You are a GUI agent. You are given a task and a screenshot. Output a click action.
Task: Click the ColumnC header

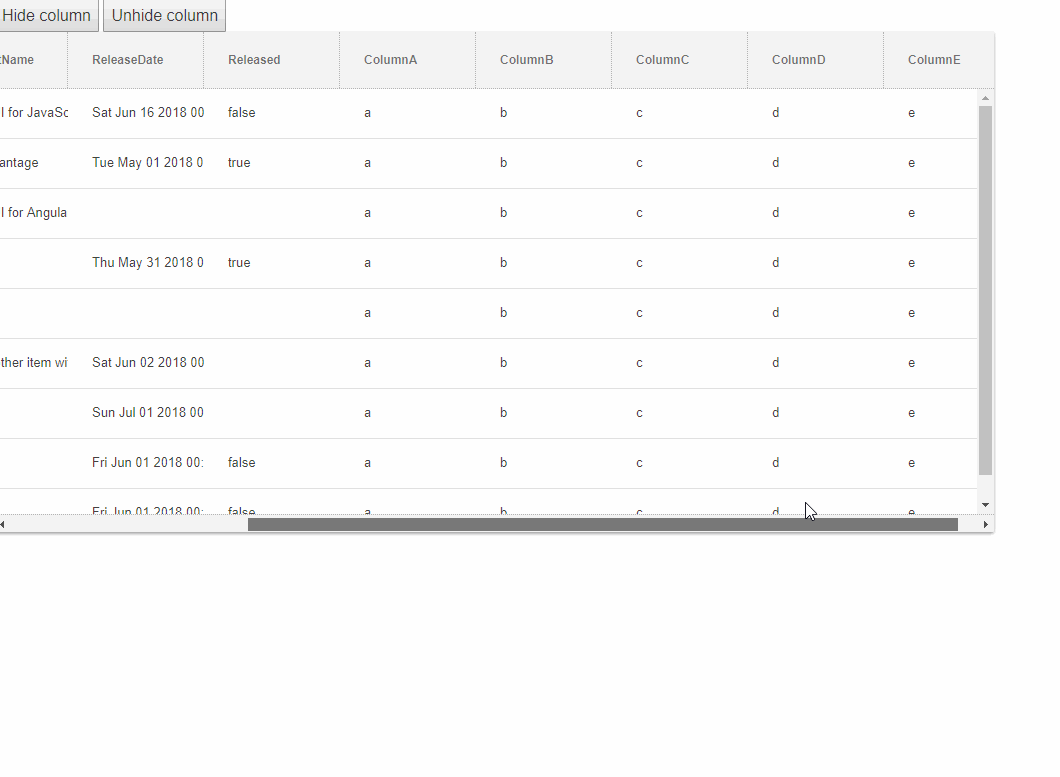(662, 59)
